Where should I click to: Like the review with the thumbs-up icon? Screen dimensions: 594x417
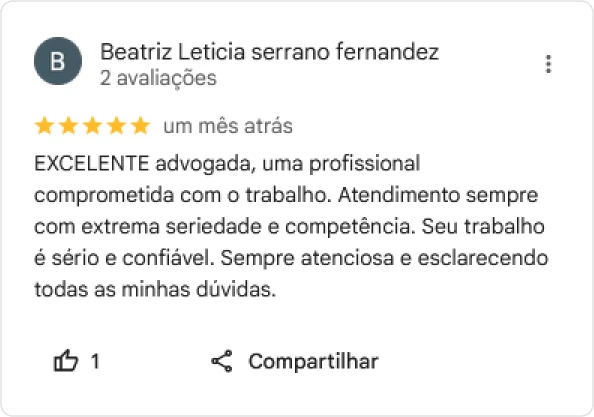click(x=66, y=361)
